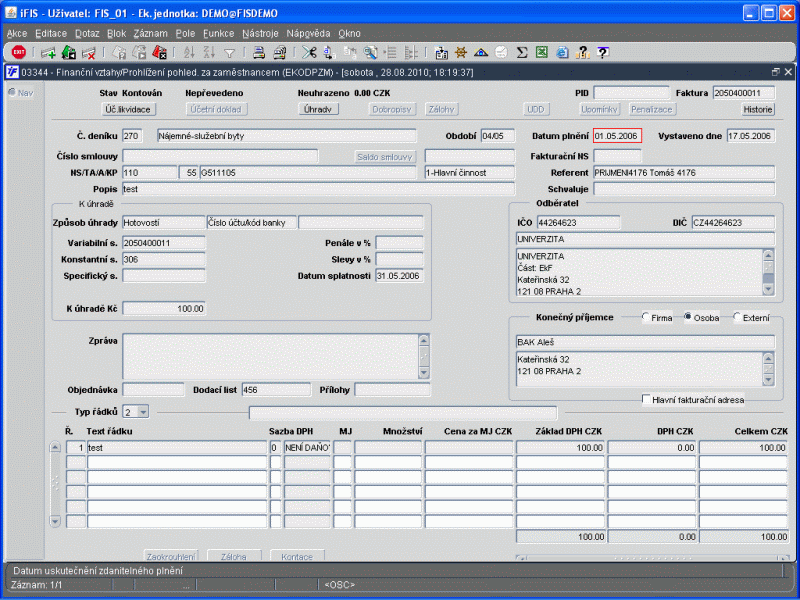The width and height of the screenshot is (800, 600).
Task: Enable the Hlavní fakturační adresa checkbox
Action: 647,400
